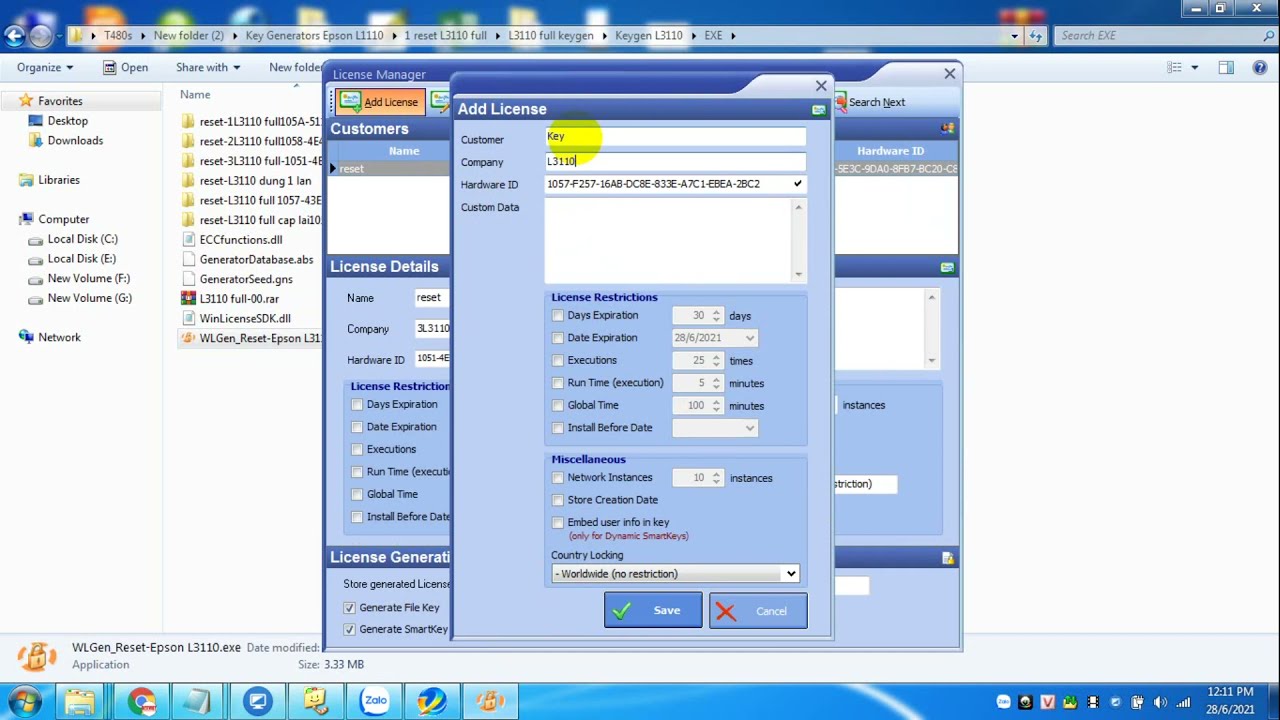Viewport: 1280px width, 720px height.
Task: Select Local Disk (C:)
Action: (x=82, y=239)
